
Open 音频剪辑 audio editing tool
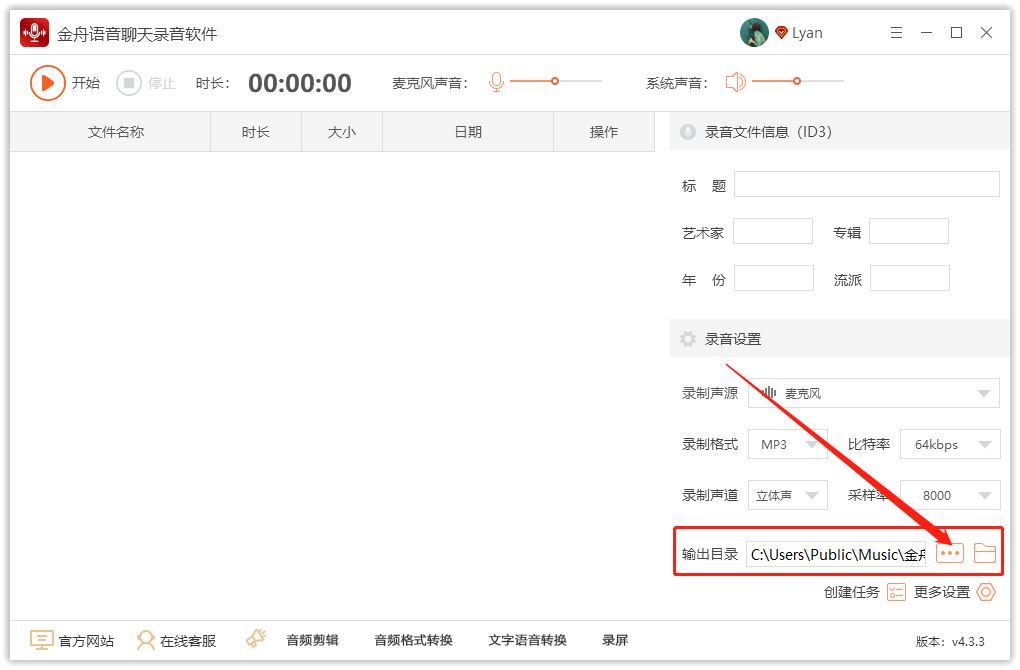coord(312,640)
